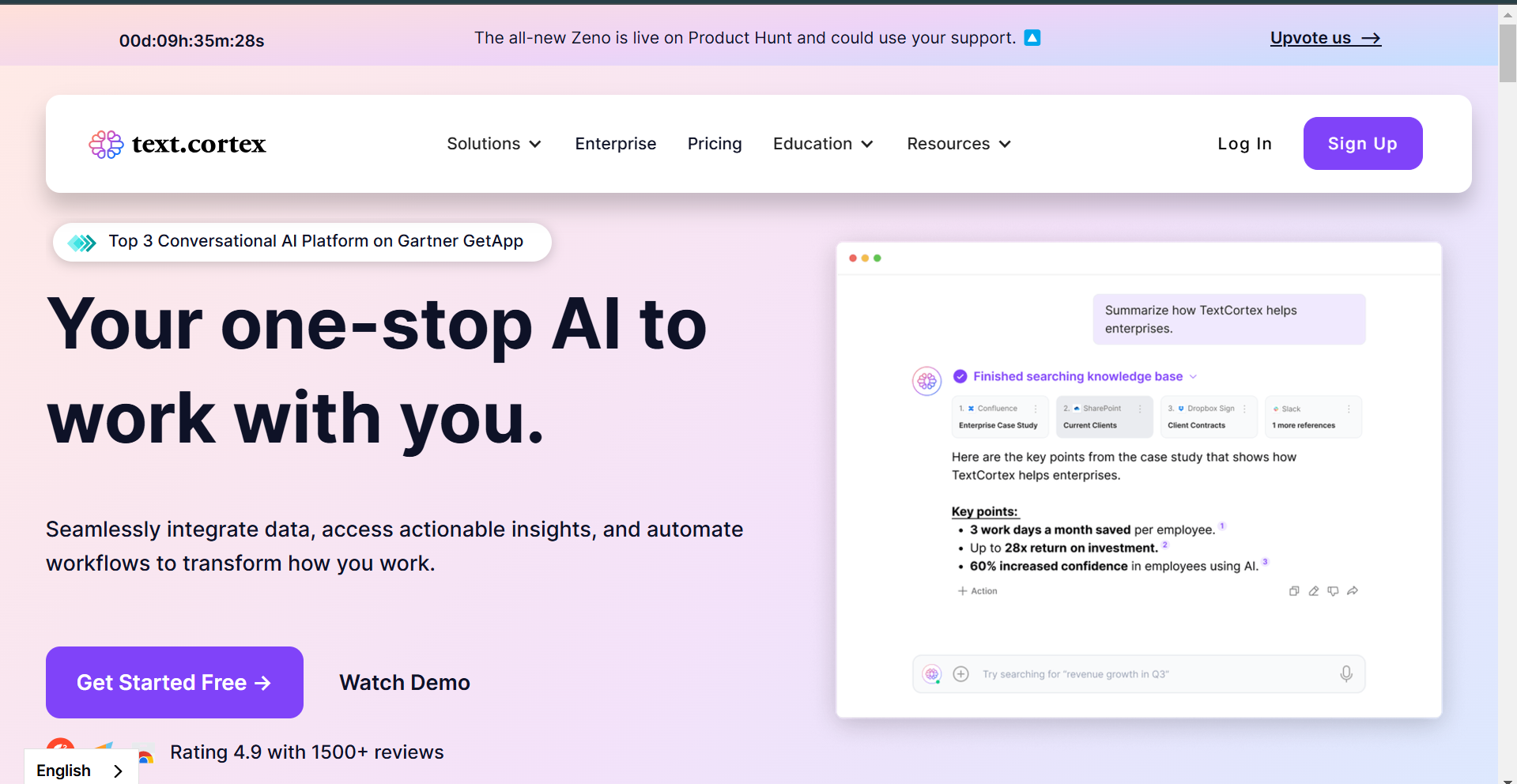The height and width of the screenshot is (784, 1517).
Task: Click the Product Hunt icon in the banner
Action: [x=1032, y=38]
